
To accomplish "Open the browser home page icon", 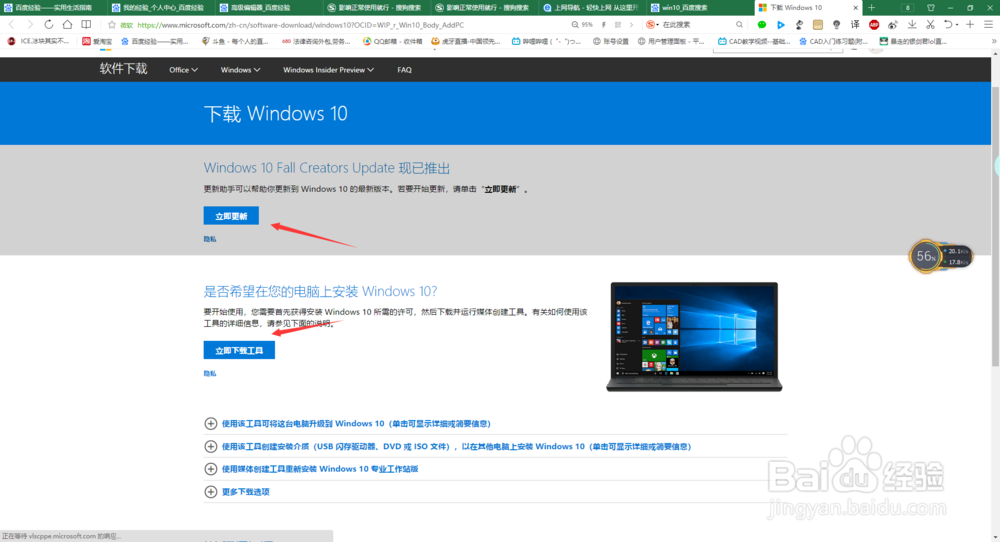I will [x=67, y=25].
